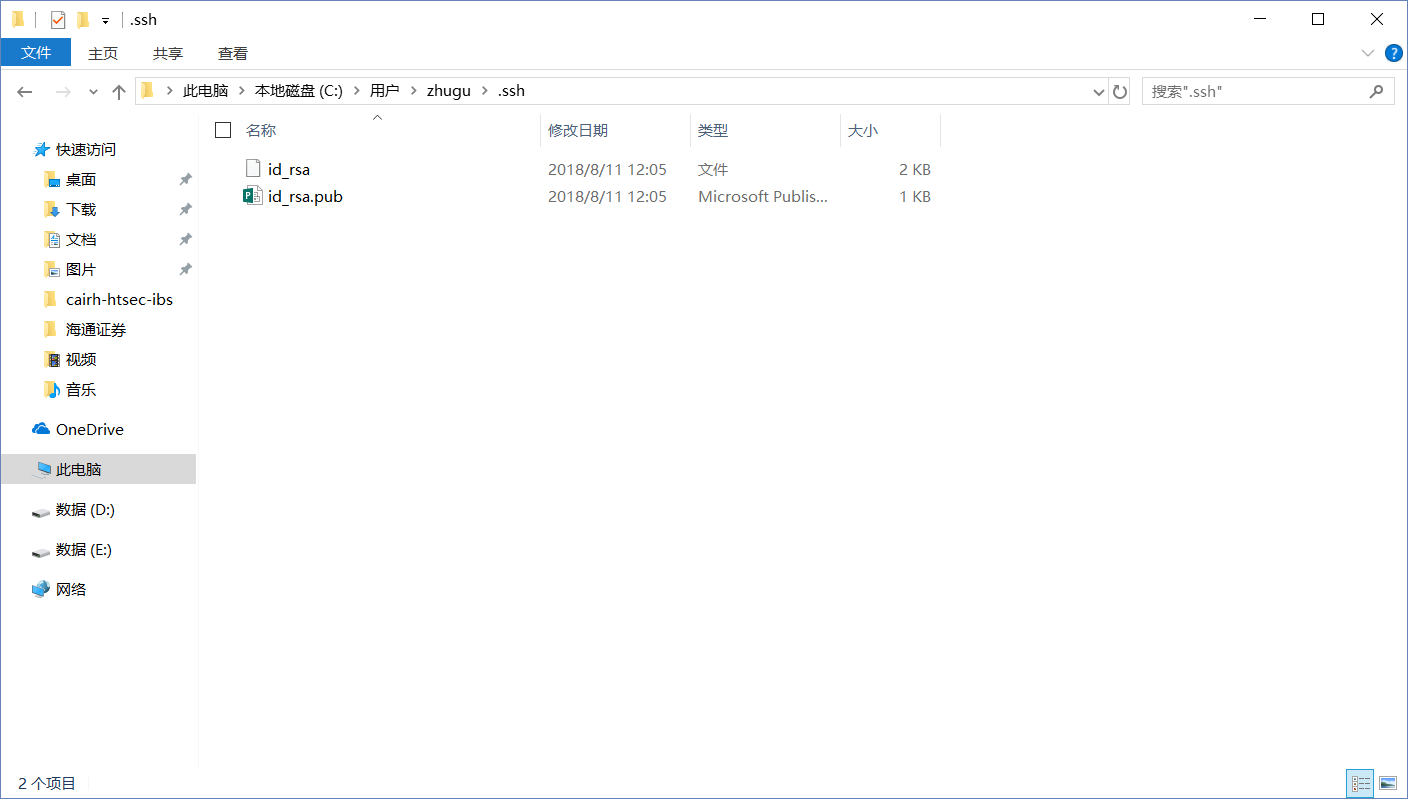This screenshot has height=799, width=1408.
Task: Open the Customize Quick Access Toolbar dropdown
Action: pos(105,20)
